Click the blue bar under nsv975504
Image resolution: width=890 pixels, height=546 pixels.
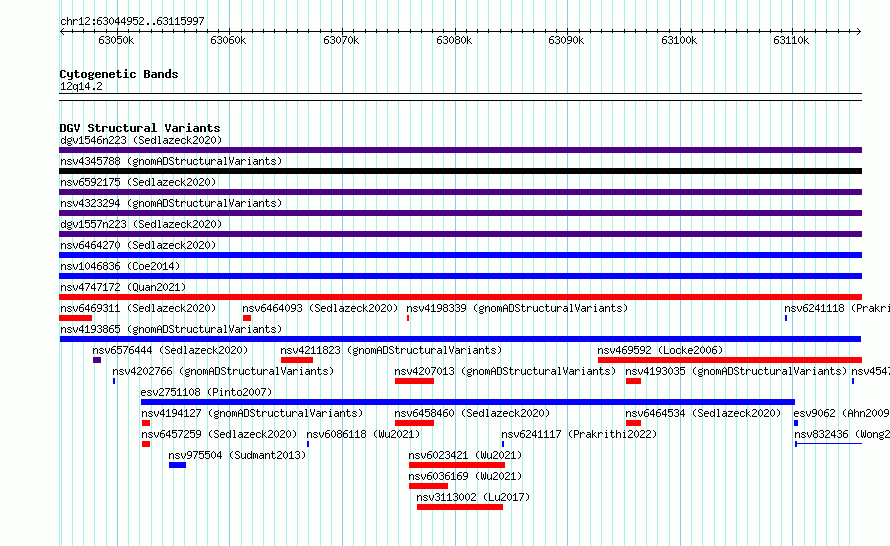[x=177, y=465]
